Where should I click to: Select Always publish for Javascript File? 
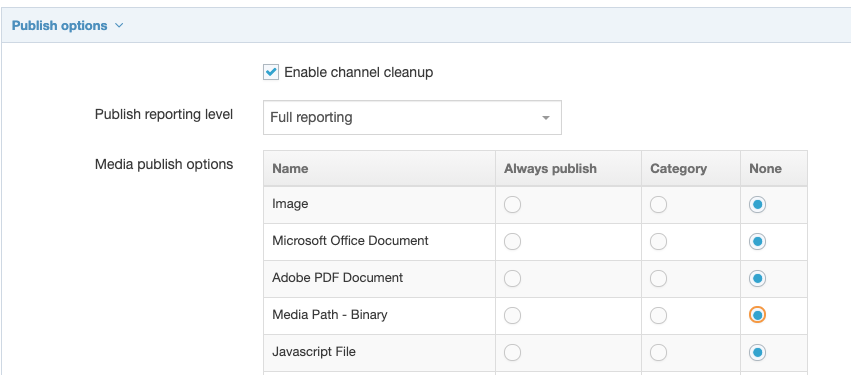512,352
